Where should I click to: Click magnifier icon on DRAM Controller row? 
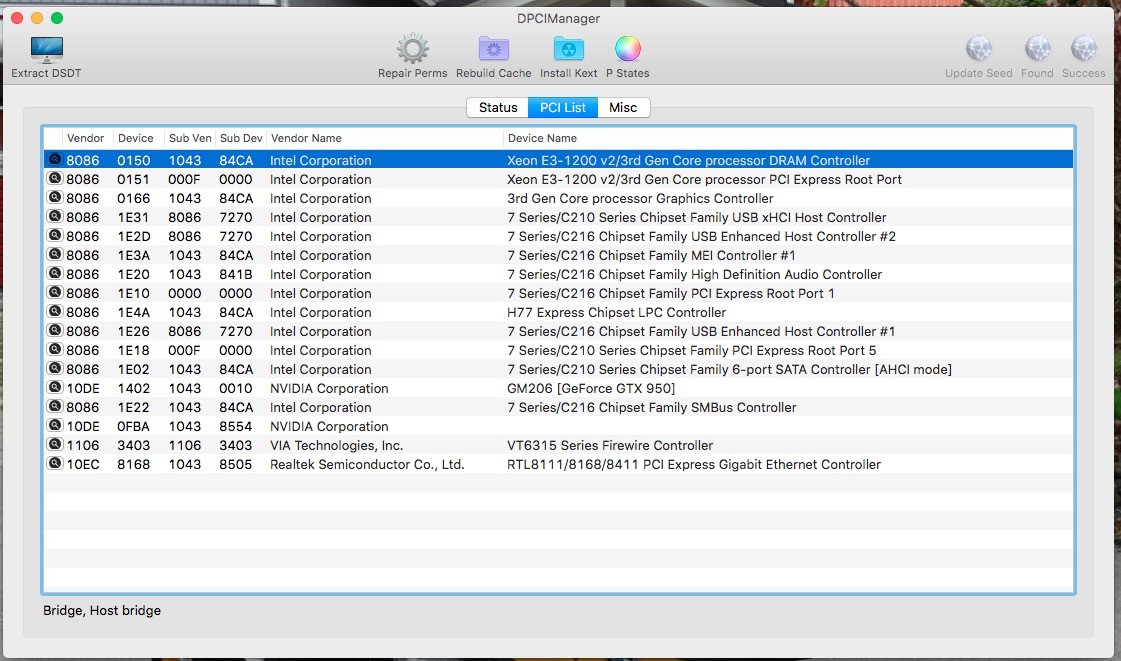54,159
